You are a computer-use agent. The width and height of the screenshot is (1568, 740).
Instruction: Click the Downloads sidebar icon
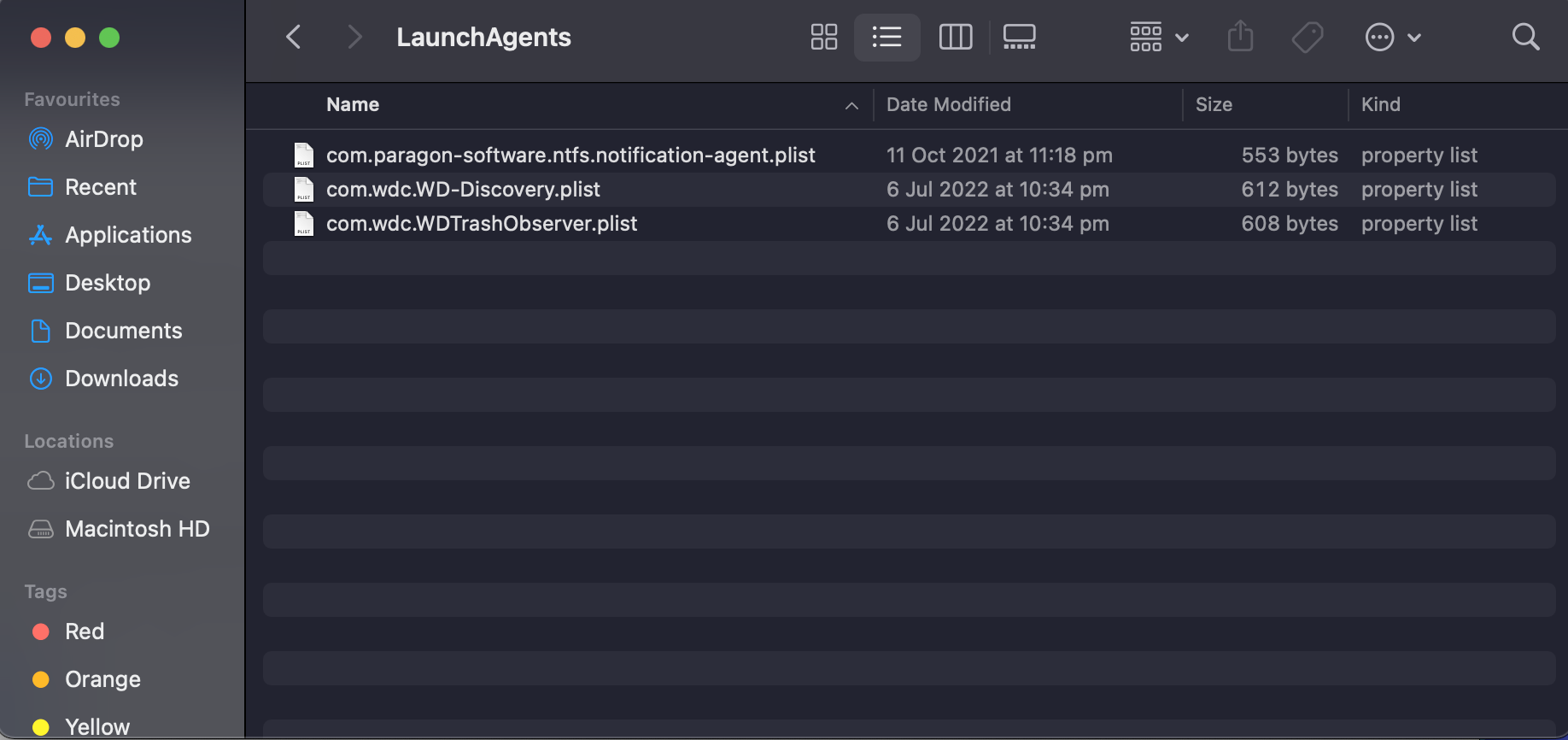click(x=40, y=379)
